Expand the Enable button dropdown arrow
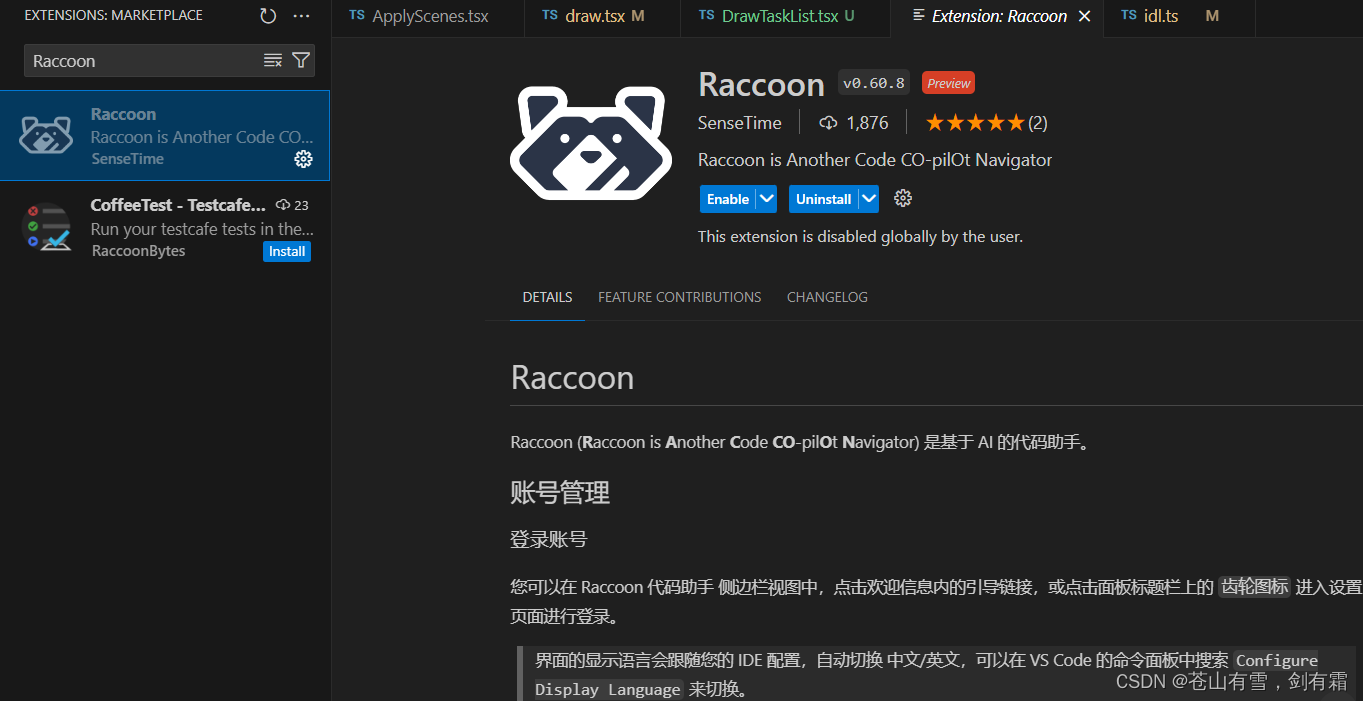Viewport: 1363px width, 701px height. tap(766, 199)
